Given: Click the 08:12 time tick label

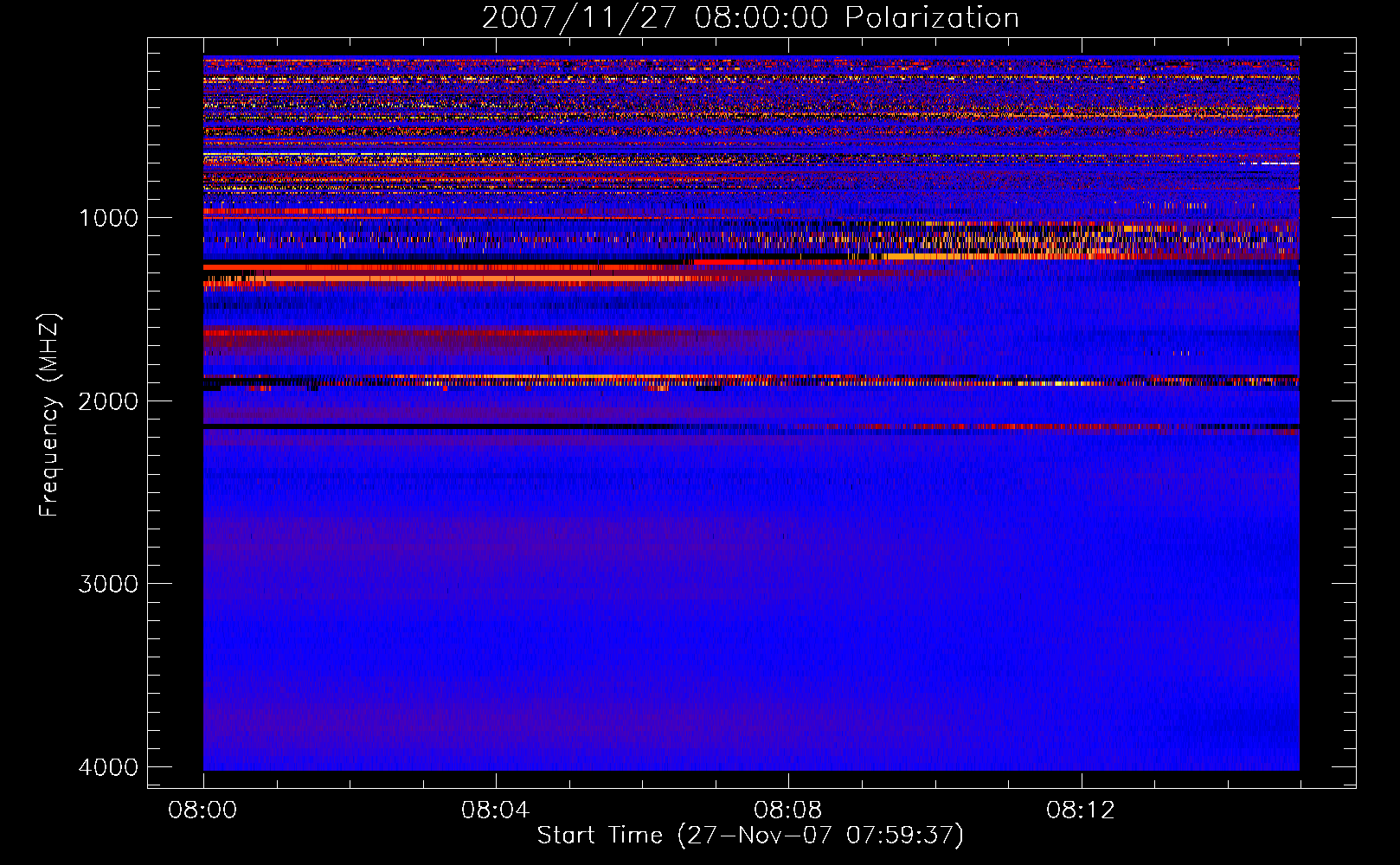Looking at the screenshot, I should point(1081,811).
